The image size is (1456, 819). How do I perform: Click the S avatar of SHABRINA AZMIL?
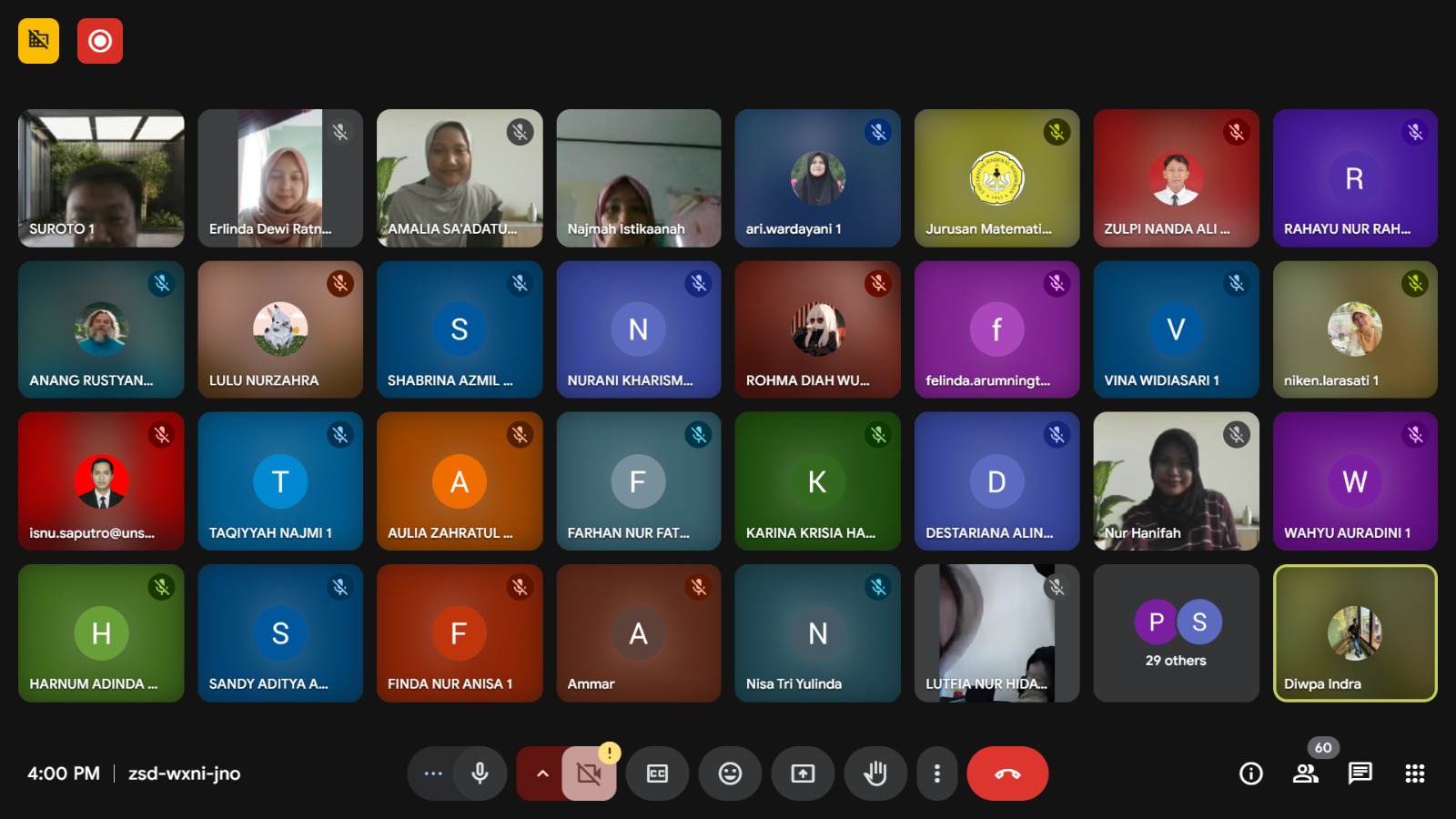[x=460, y=329]
